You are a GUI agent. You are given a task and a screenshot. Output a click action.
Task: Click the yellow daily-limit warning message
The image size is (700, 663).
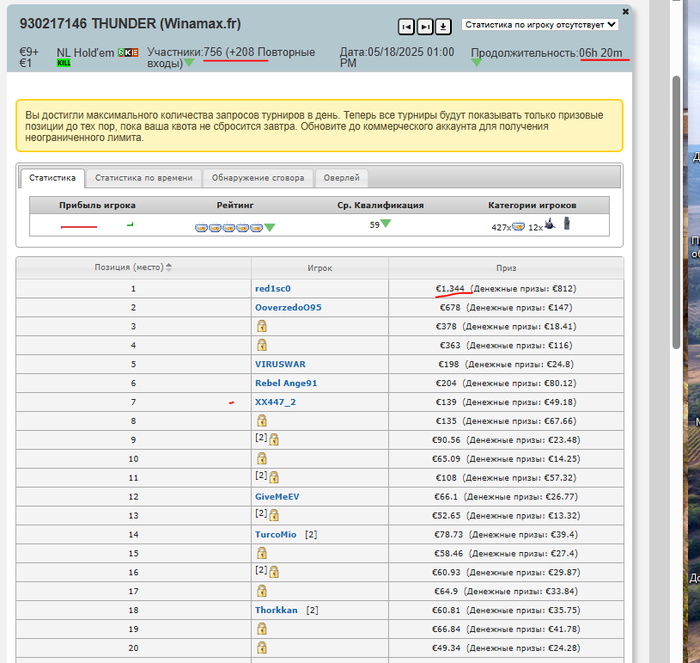click(x=319, y=126)
